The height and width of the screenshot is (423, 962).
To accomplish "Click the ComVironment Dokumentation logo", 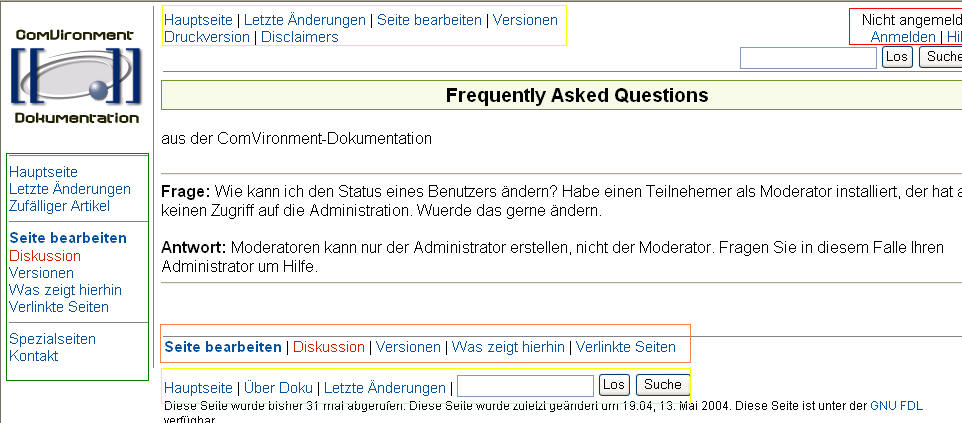I will pos(77,77).
